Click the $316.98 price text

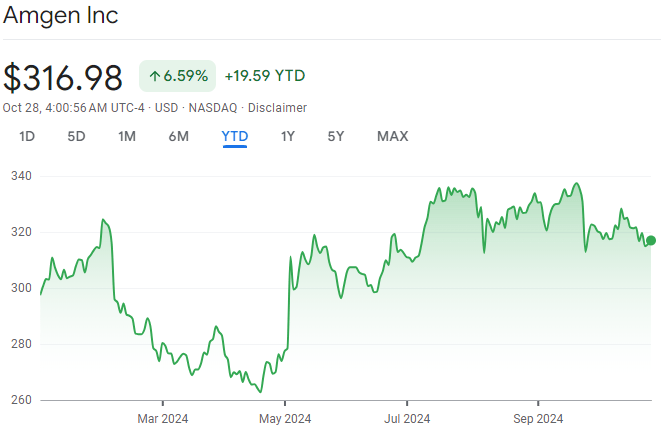(63, 78)
